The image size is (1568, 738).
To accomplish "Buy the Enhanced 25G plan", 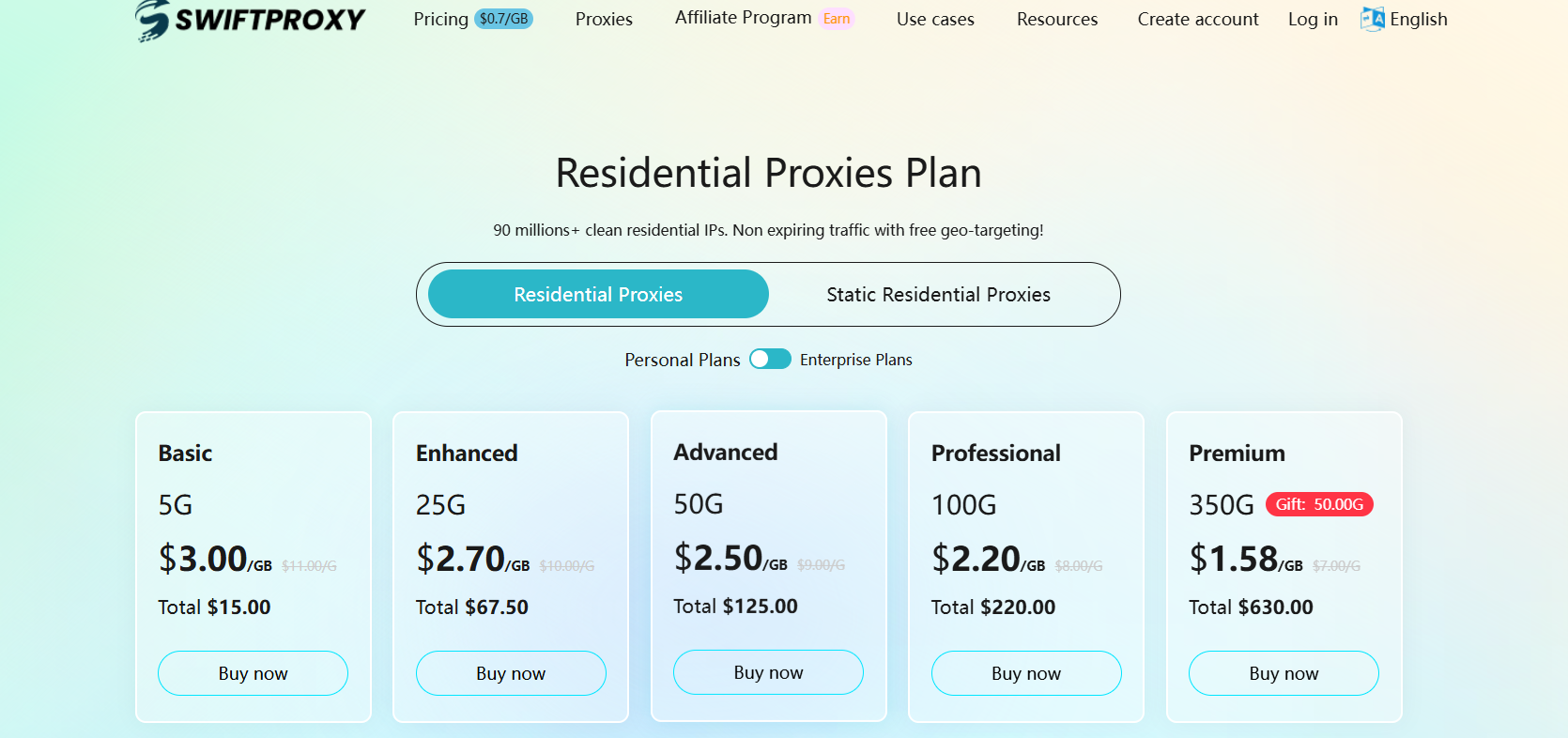I will tap(511, 673).
